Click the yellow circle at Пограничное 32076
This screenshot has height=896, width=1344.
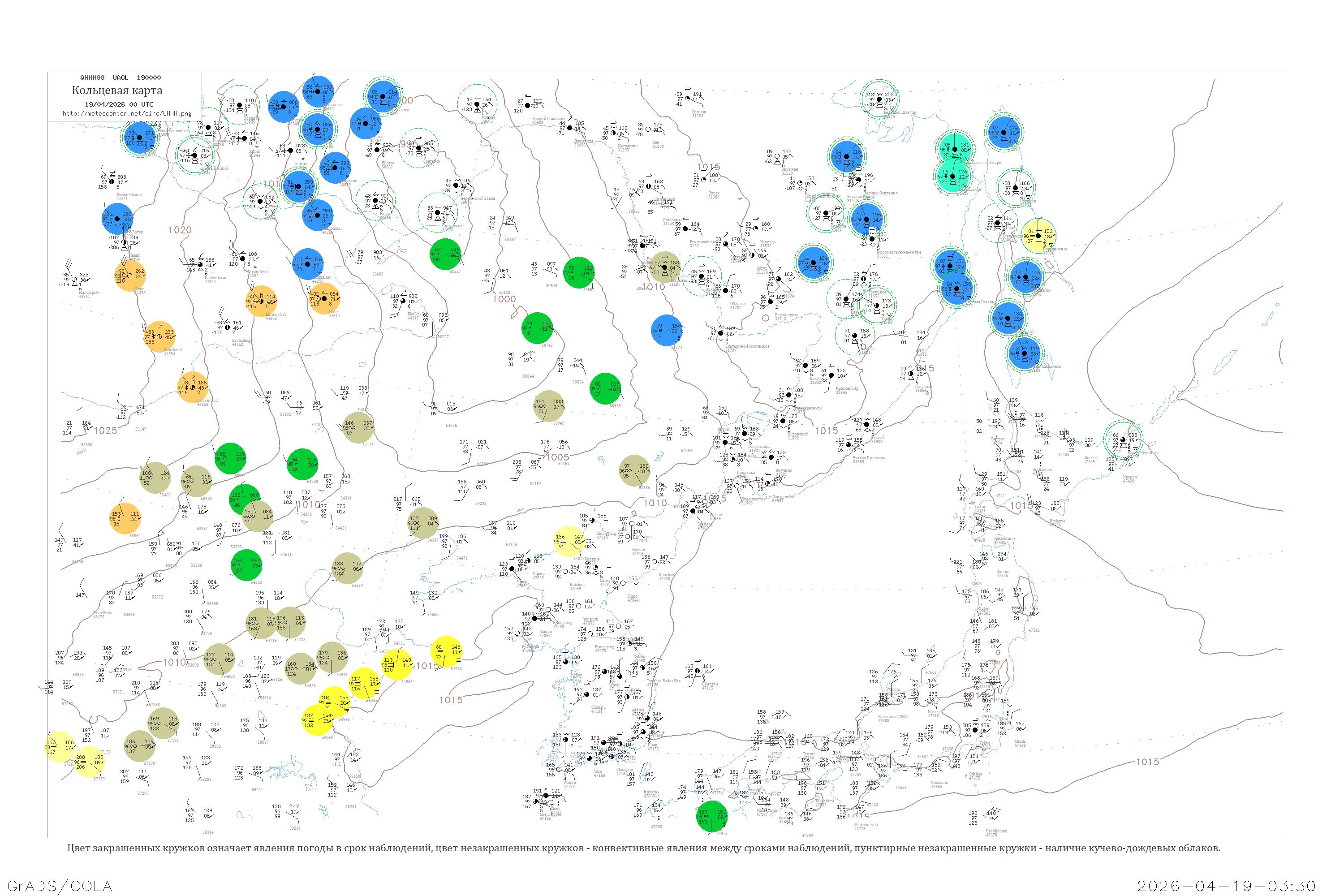coord(1038,236)
